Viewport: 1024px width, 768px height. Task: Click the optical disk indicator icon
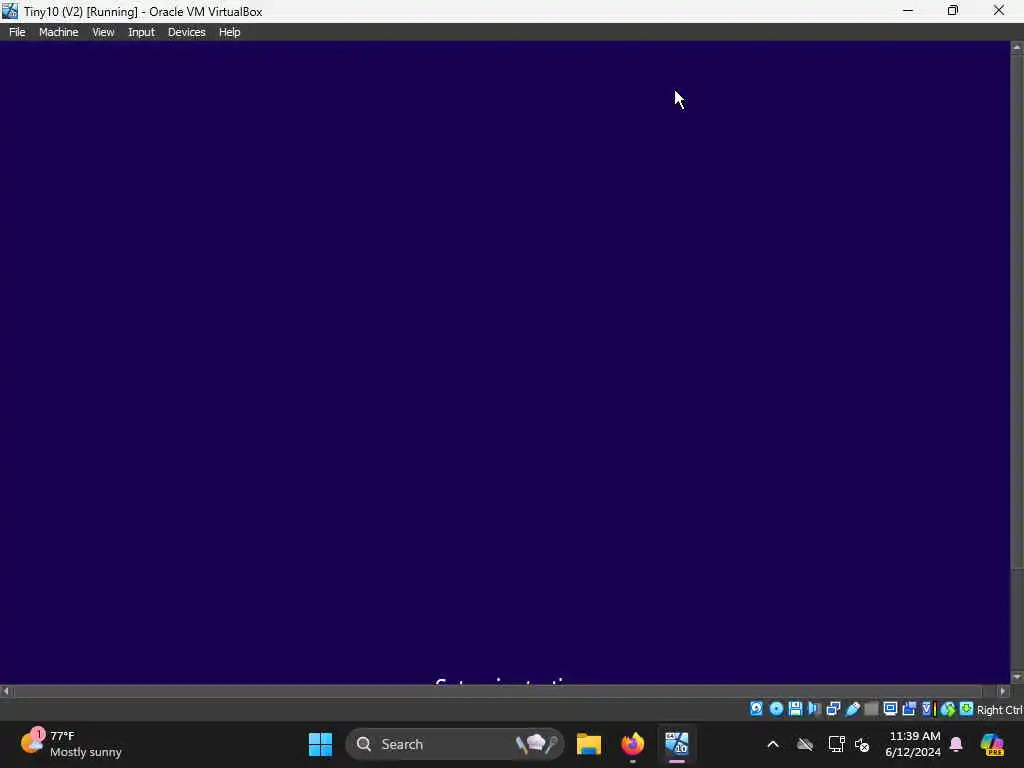[x=776, y=709]
